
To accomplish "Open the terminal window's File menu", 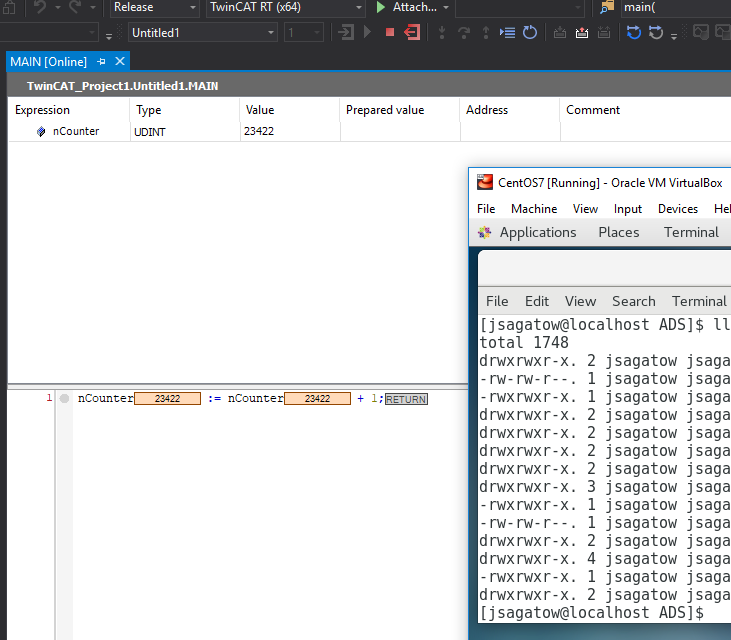I will tap(497, 301).
